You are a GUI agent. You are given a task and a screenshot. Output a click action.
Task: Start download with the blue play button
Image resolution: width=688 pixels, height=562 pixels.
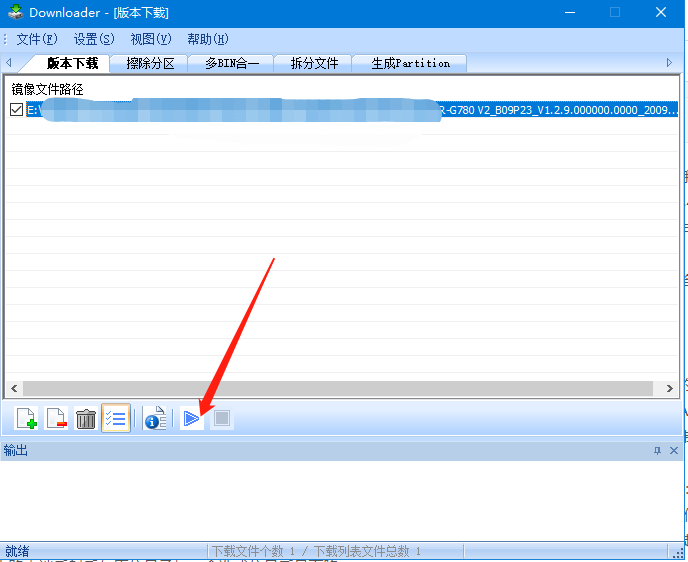pyautogui.click(x=191, y=419)
